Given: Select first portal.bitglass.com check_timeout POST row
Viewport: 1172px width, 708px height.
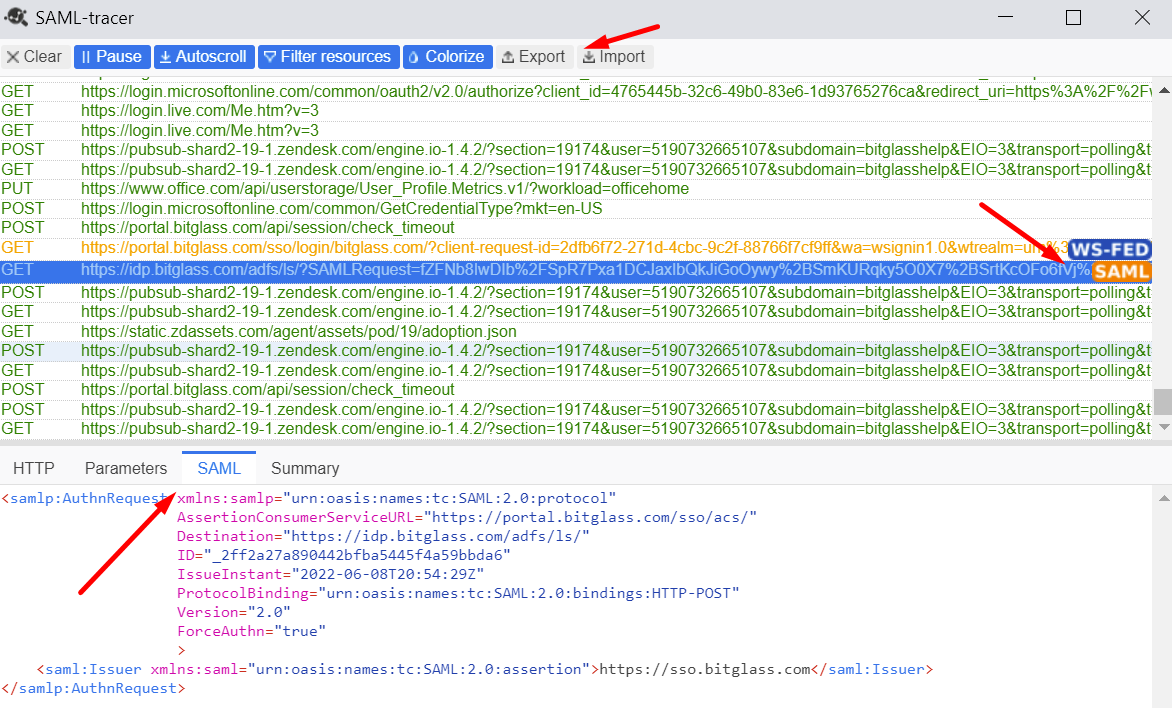Looking at the screenshot, I should coord(576,227).
